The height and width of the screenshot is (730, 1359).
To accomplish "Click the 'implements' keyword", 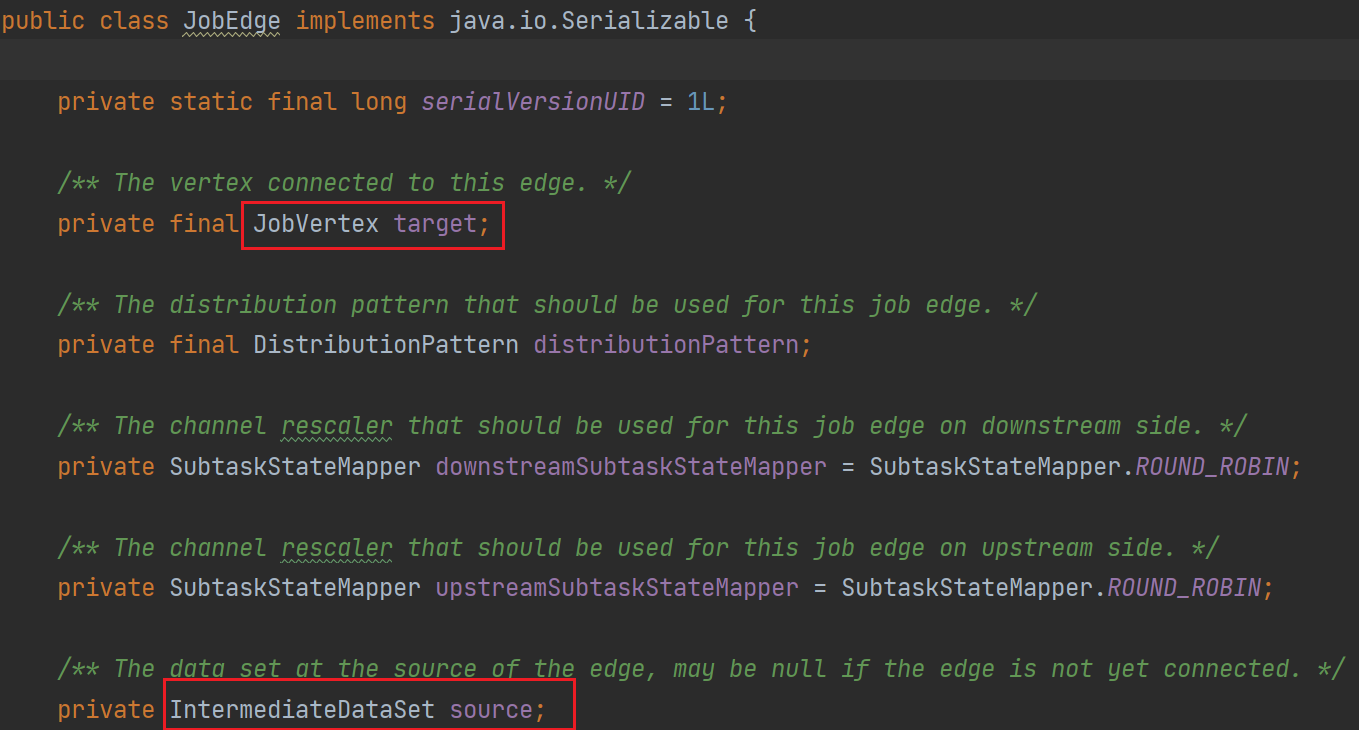I will pyautogui.click(x=365, y=21).
